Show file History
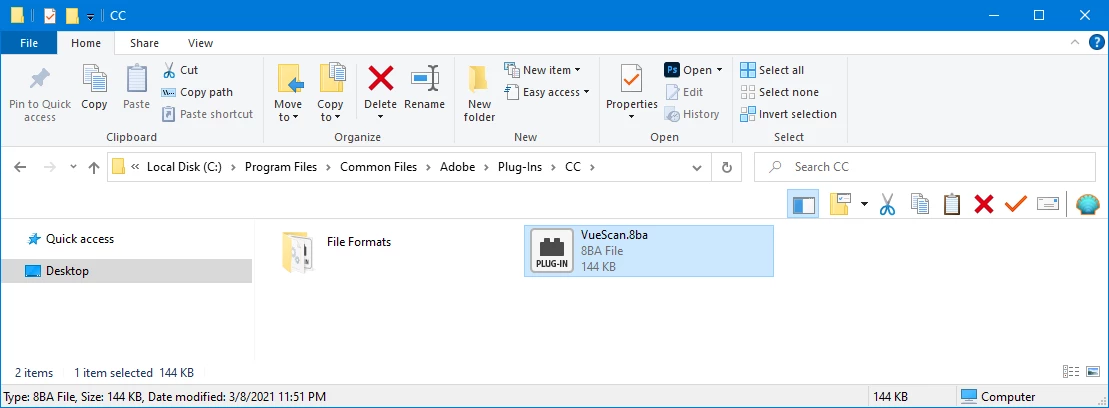The width and height of the screenshot is (1109, 408). click(x=692, y=114)
